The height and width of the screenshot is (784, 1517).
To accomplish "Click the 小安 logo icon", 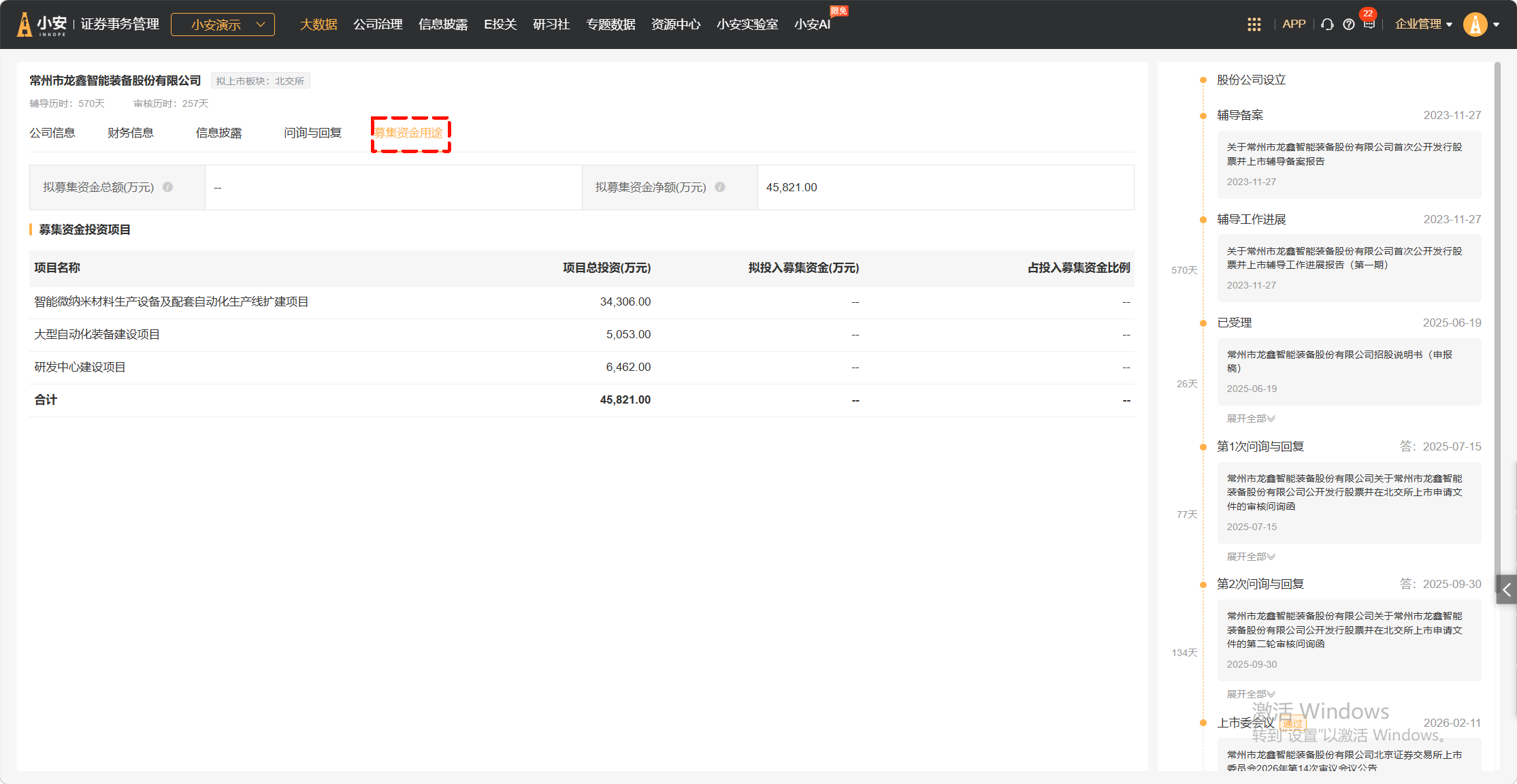I will click(x=25, y=24).
